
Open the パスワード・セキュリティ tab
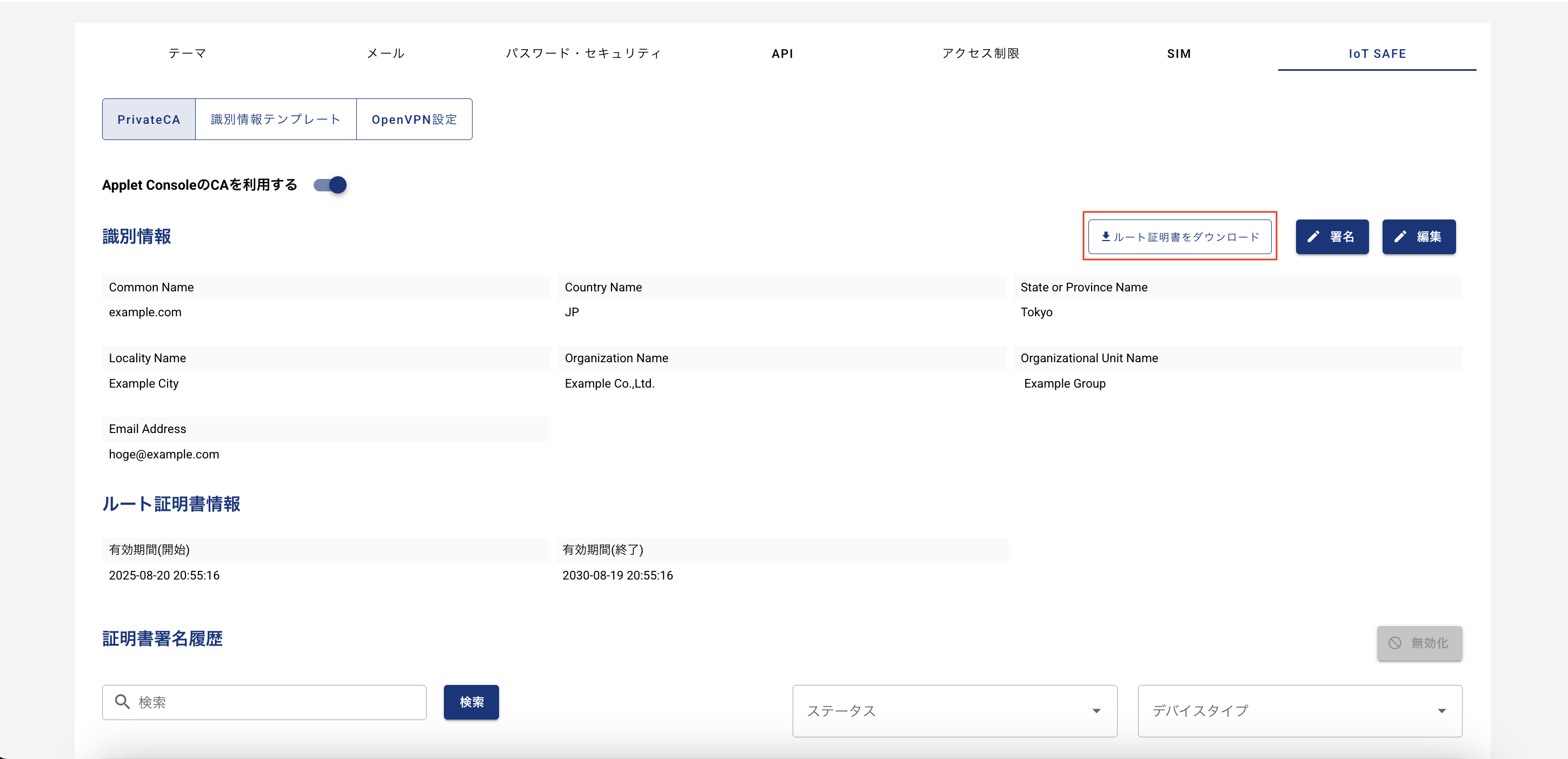(583, 54)
